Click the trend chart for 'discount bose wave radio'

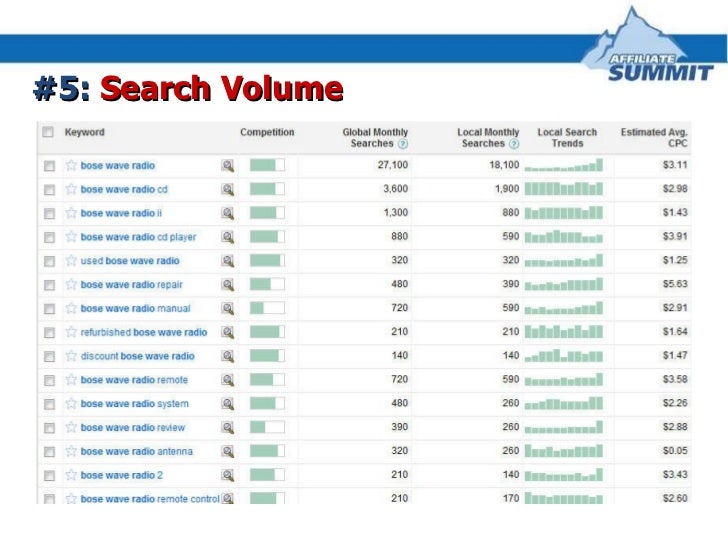coord(564,356)
